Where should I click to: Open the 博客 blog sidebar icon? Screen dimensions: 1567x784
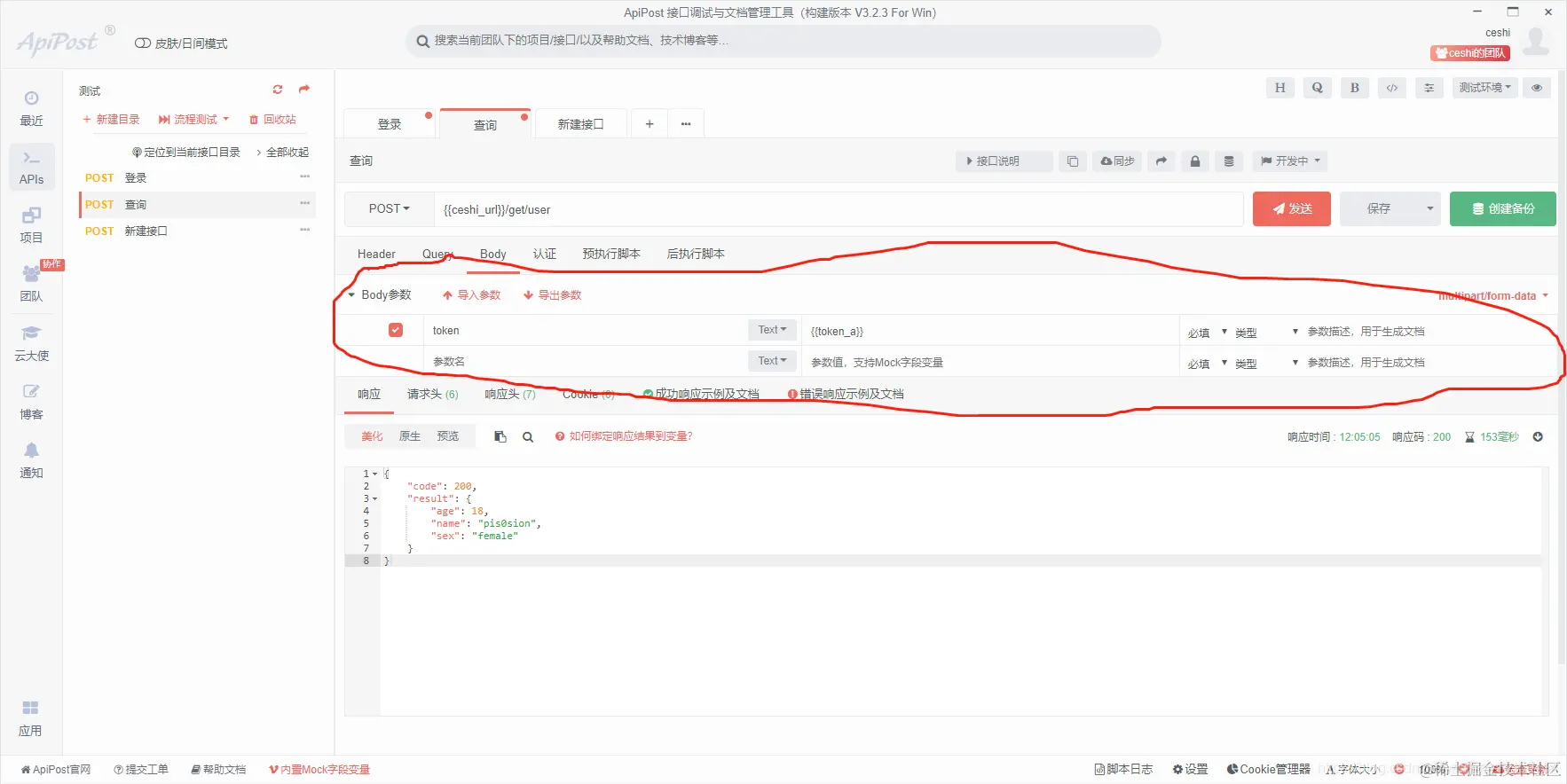[31, 401]
